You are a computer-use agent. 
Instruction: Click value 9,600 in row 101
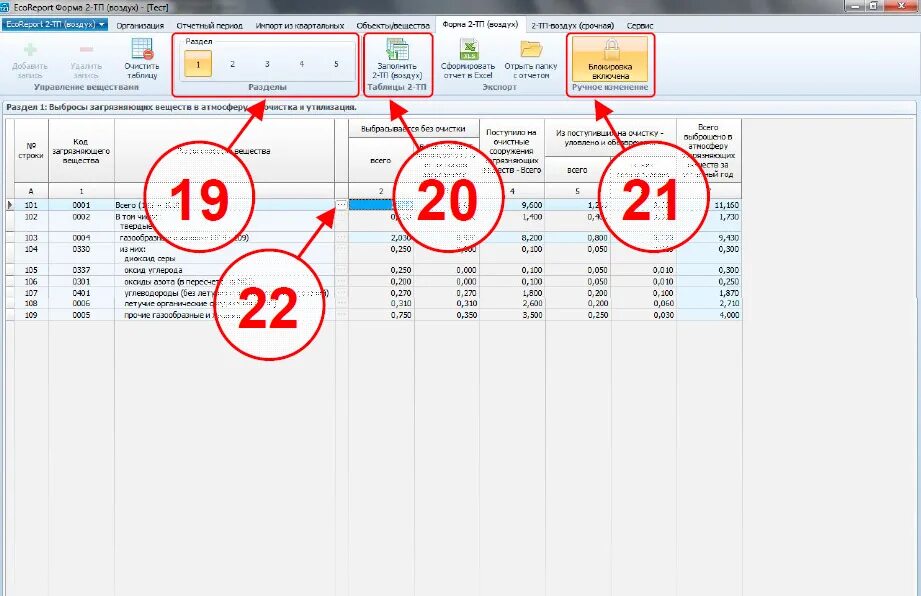point(512,205)
